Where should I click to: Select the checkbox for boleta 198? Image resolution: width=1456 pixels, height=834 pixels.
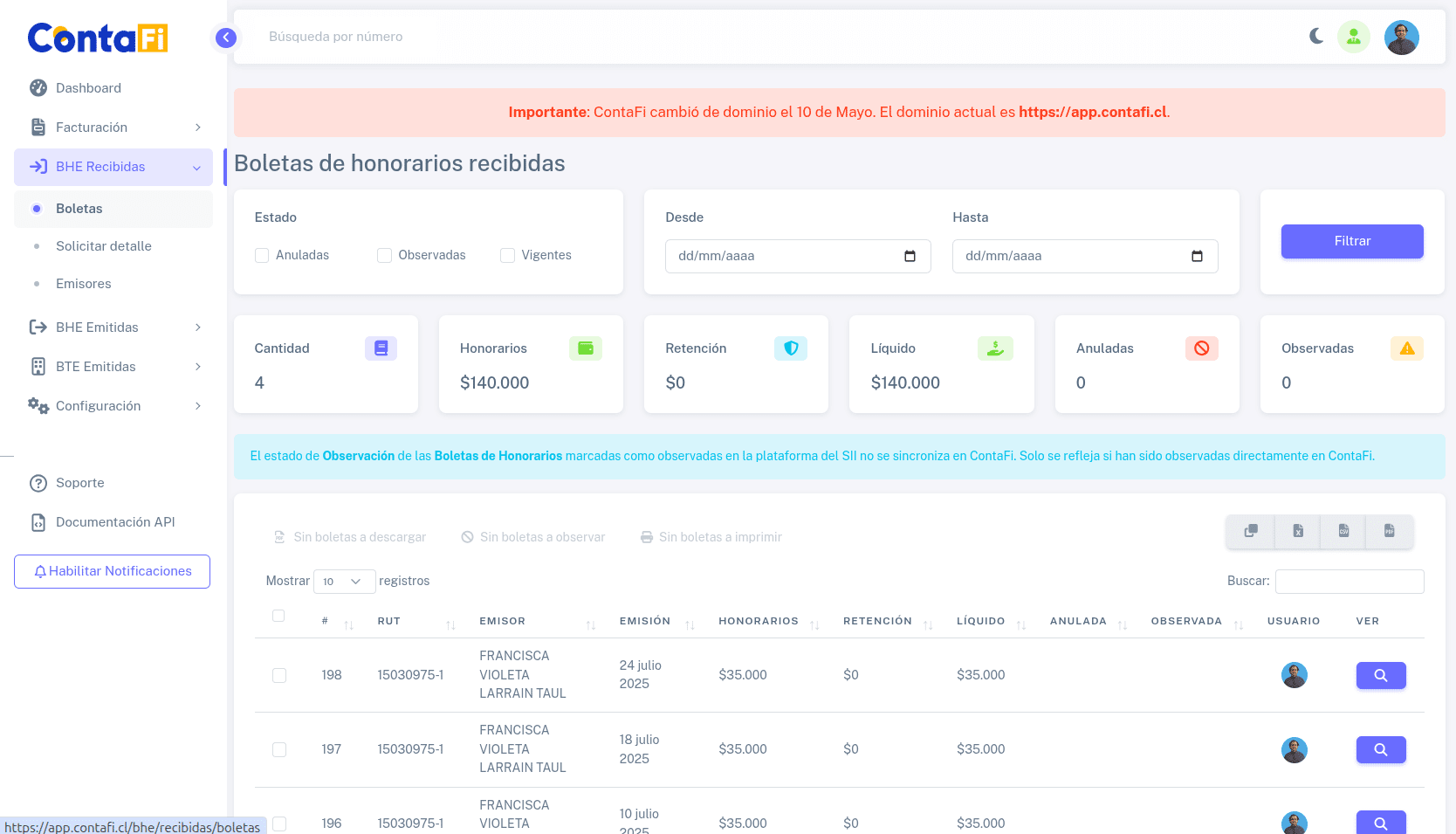coord(279,675)
